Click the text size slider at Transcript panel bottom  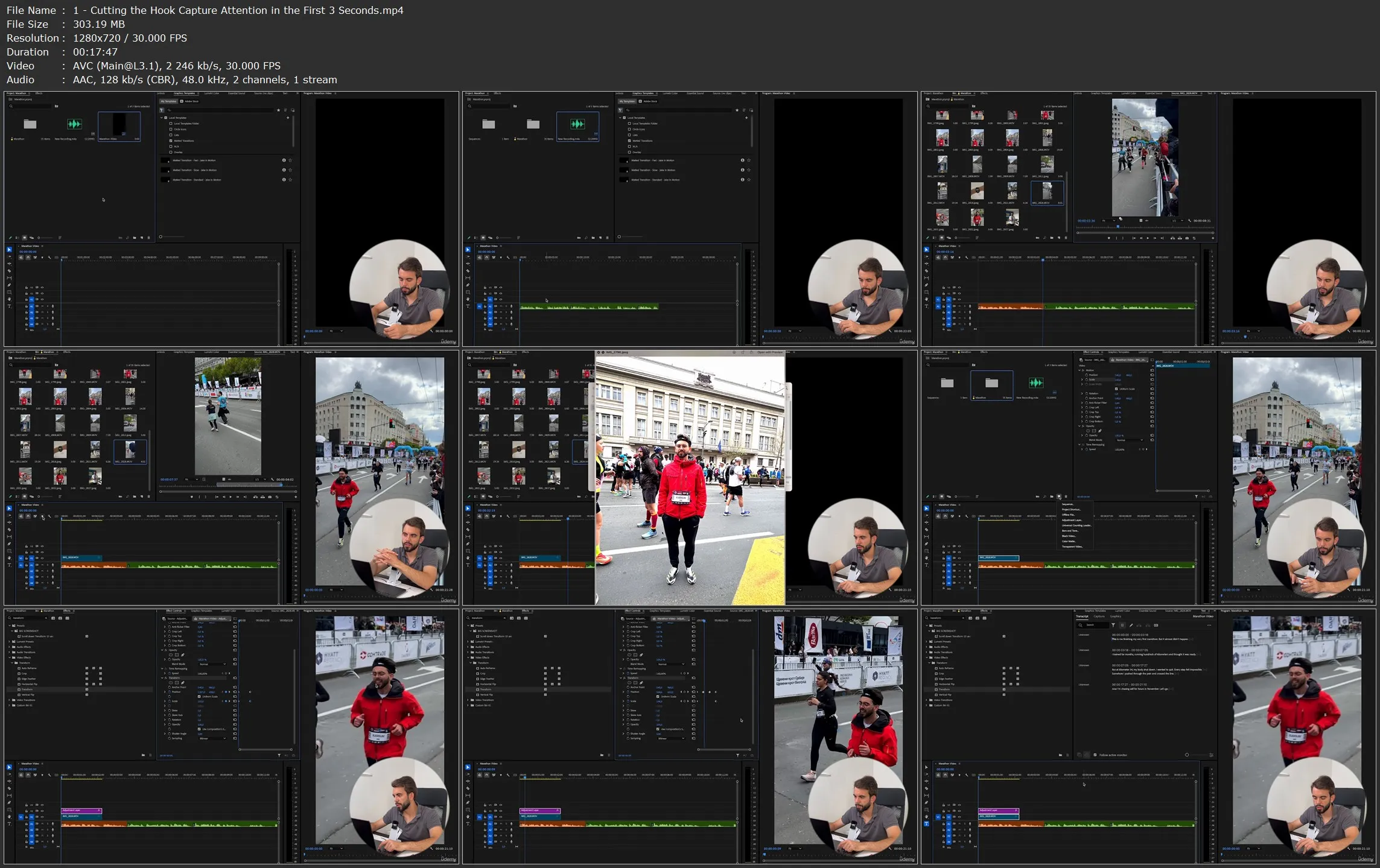[x=1187, y=755]
